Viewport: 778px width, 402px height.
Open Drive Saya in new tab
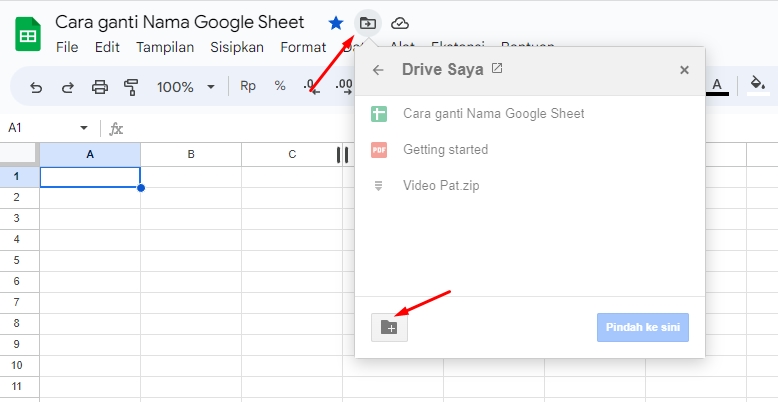tap(497, 68)
